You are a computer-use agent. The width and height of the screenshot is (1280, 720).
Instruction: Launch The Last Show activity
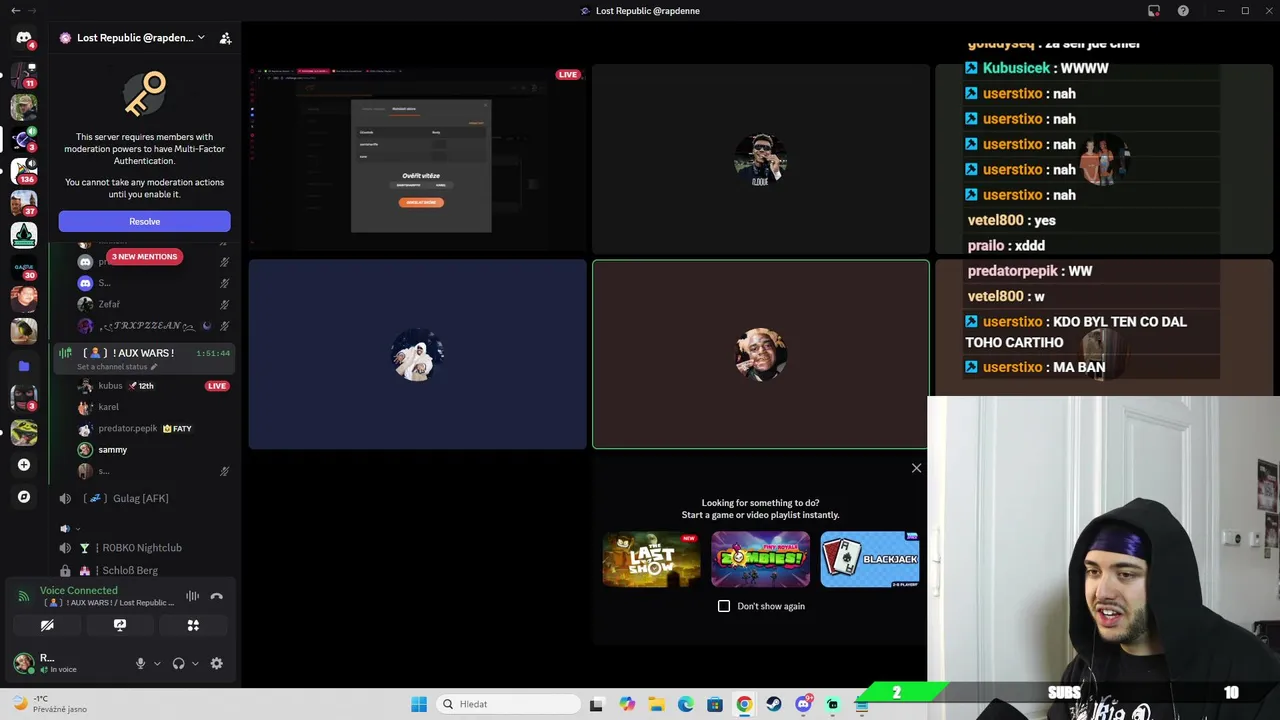click(x=651, y=559)
